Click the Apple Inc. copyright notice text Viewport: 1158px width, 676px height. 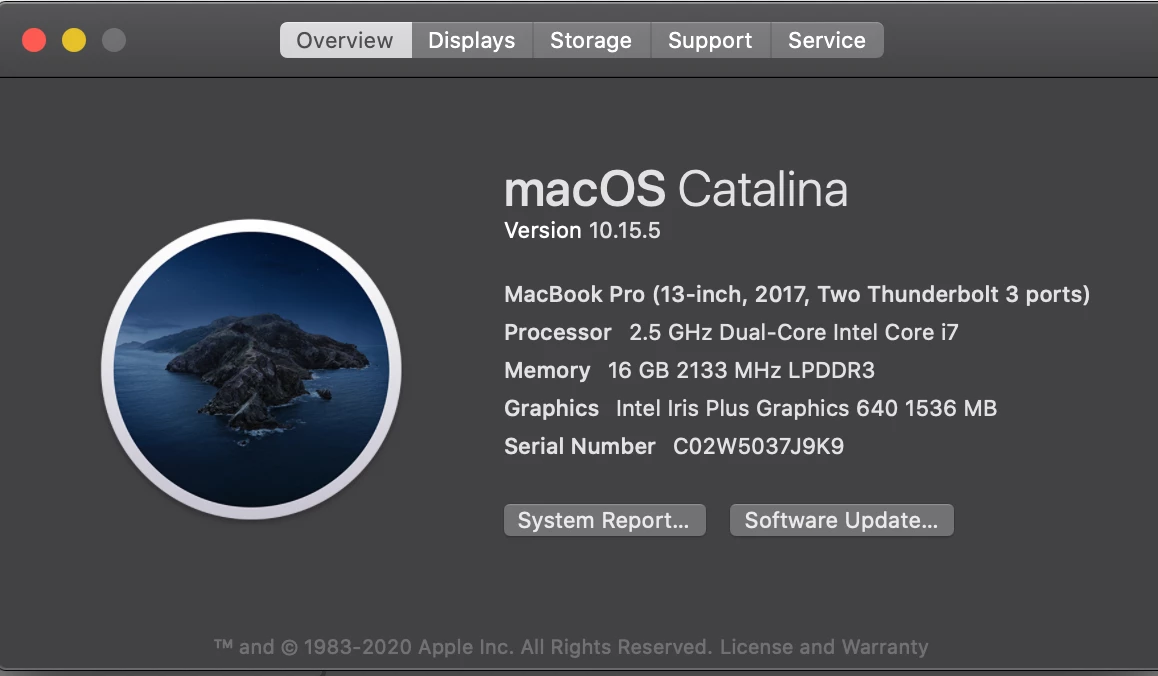(463, 647)
